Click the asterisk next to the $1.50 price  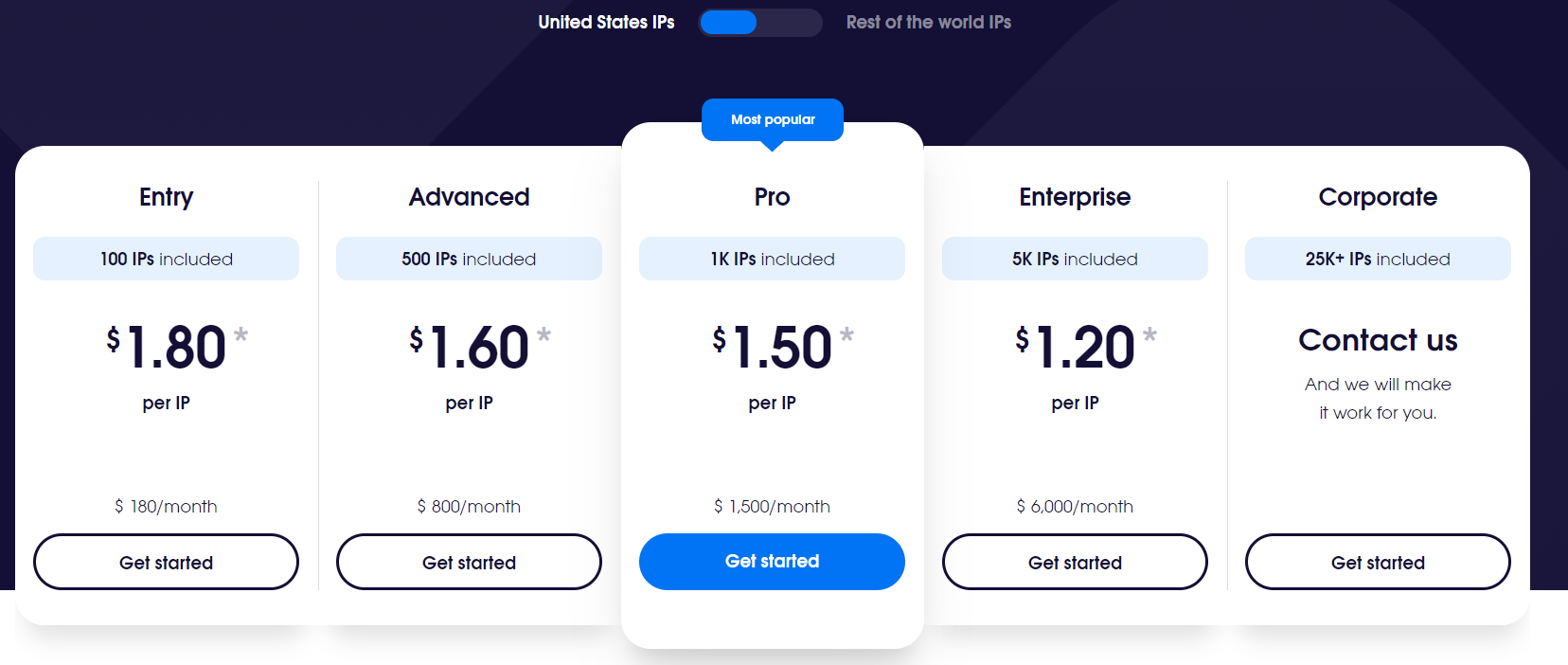coord(848,333)
